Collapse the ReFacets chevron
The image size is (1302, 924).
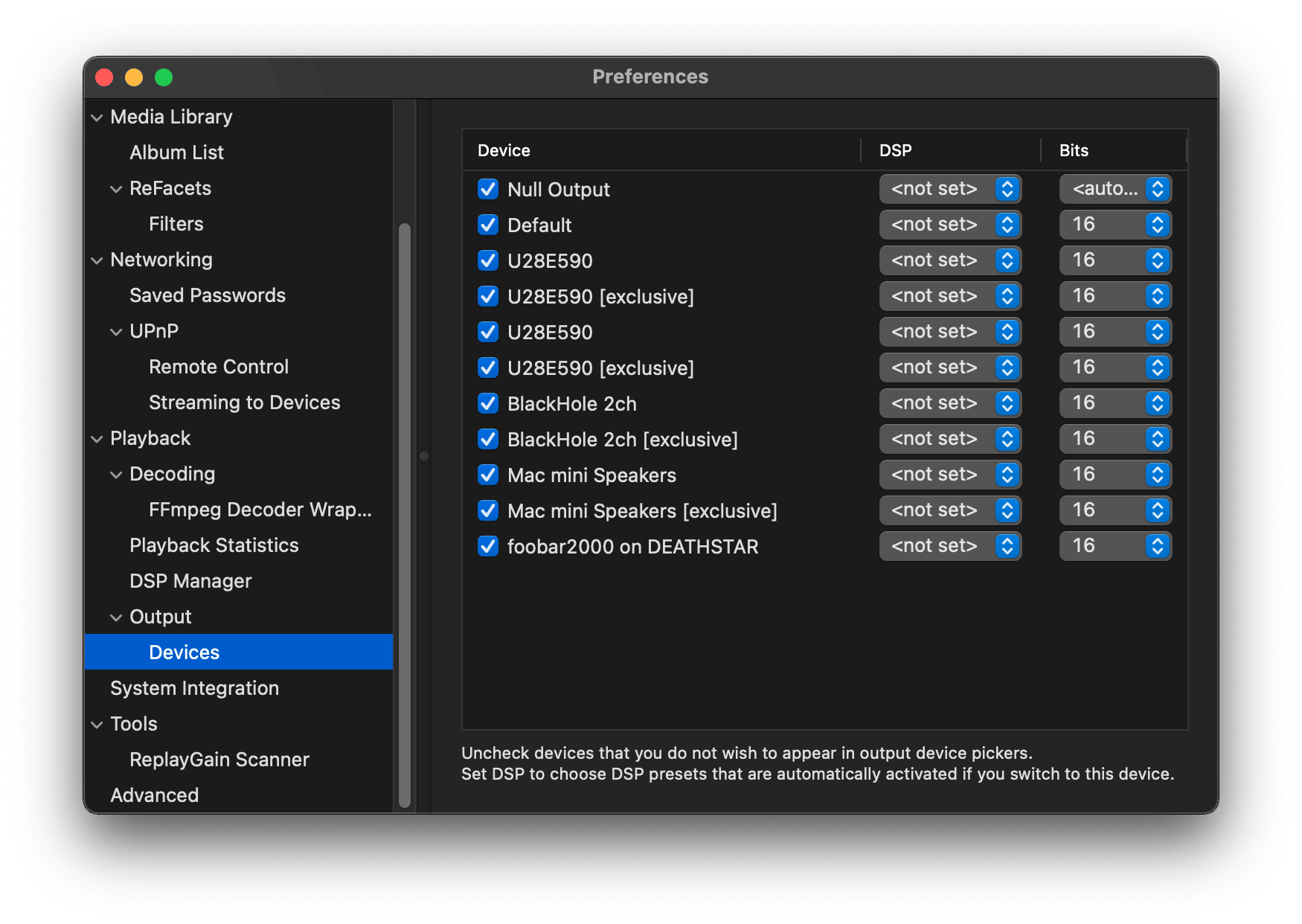[116, 189]
